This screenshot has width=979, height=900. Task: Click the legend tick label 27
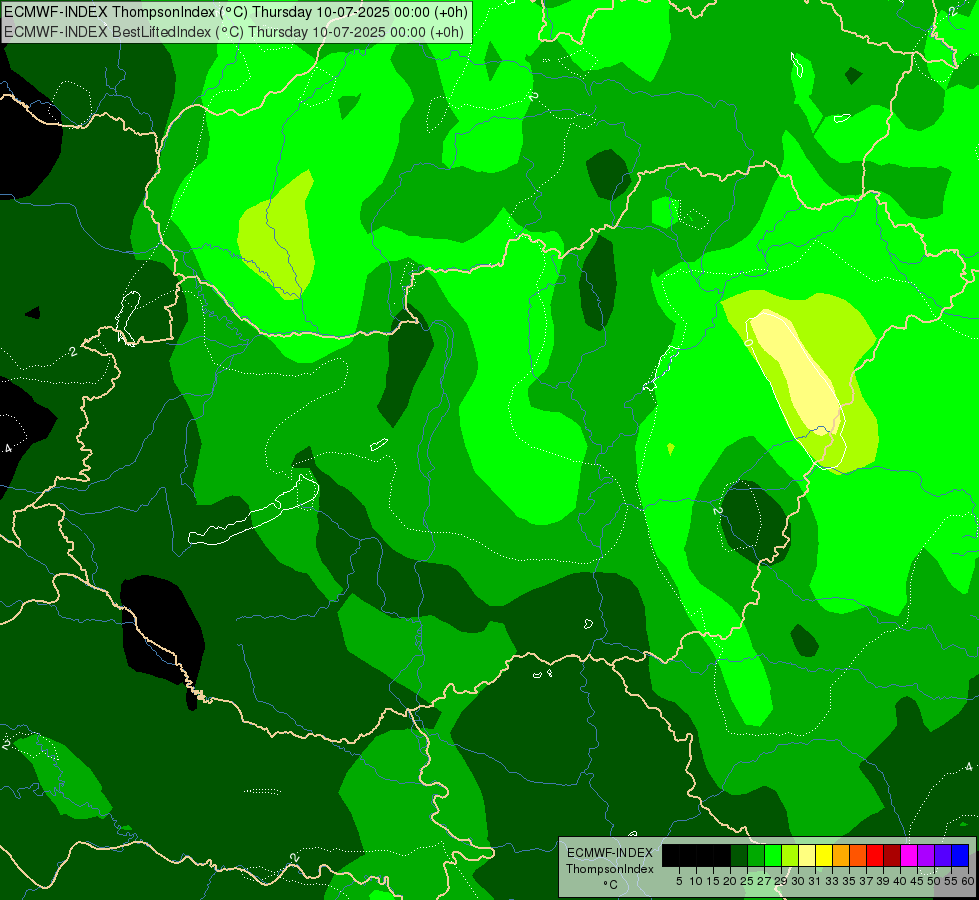(764, 881)
